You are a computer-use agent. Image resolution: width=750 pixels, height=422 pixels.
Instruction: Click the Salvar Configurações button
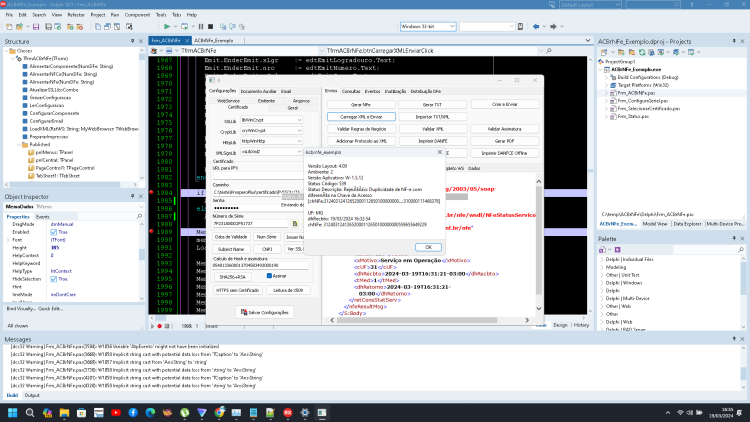(265, 312)
